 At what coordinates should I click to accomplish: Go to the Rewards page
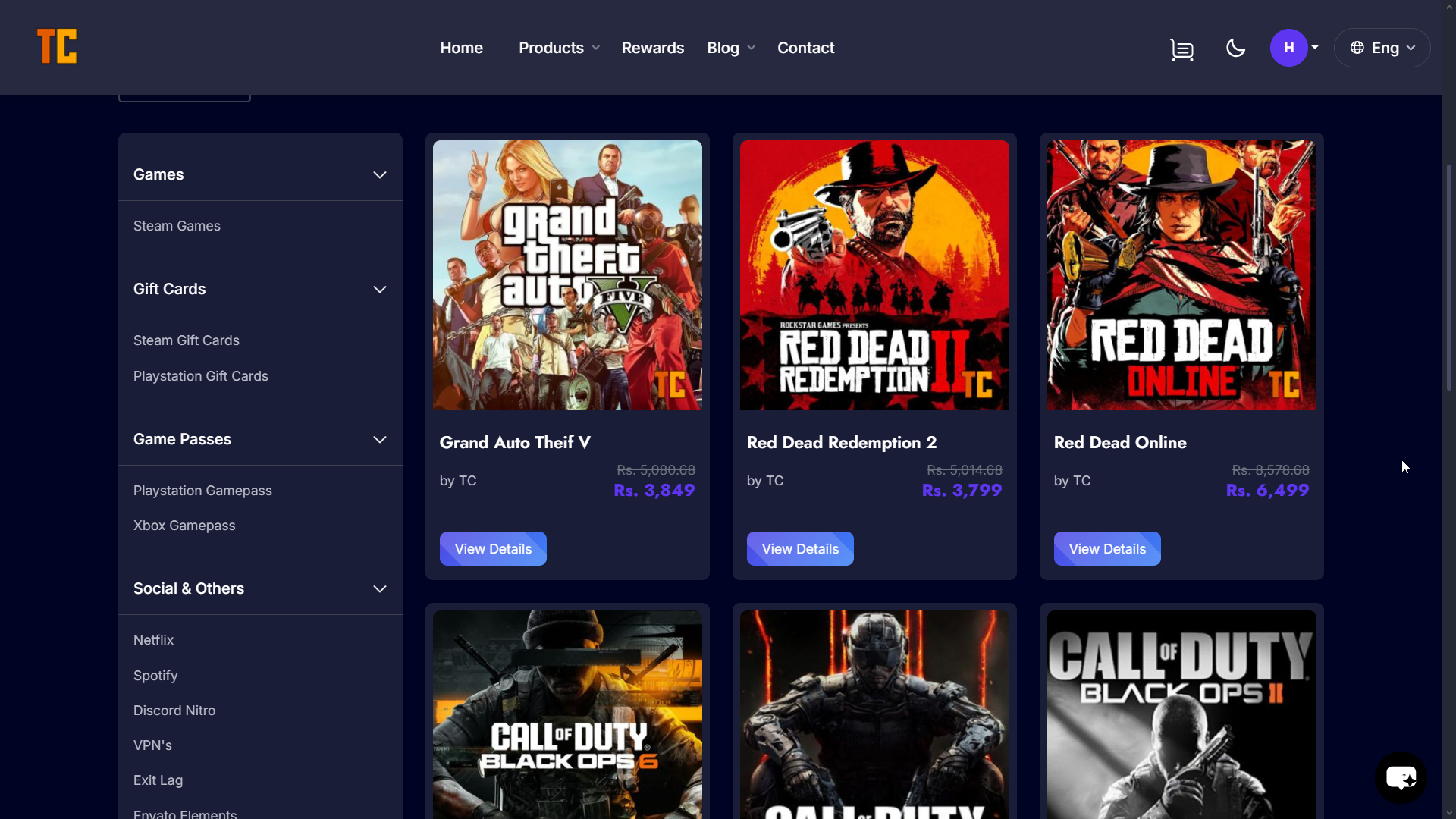652,48
